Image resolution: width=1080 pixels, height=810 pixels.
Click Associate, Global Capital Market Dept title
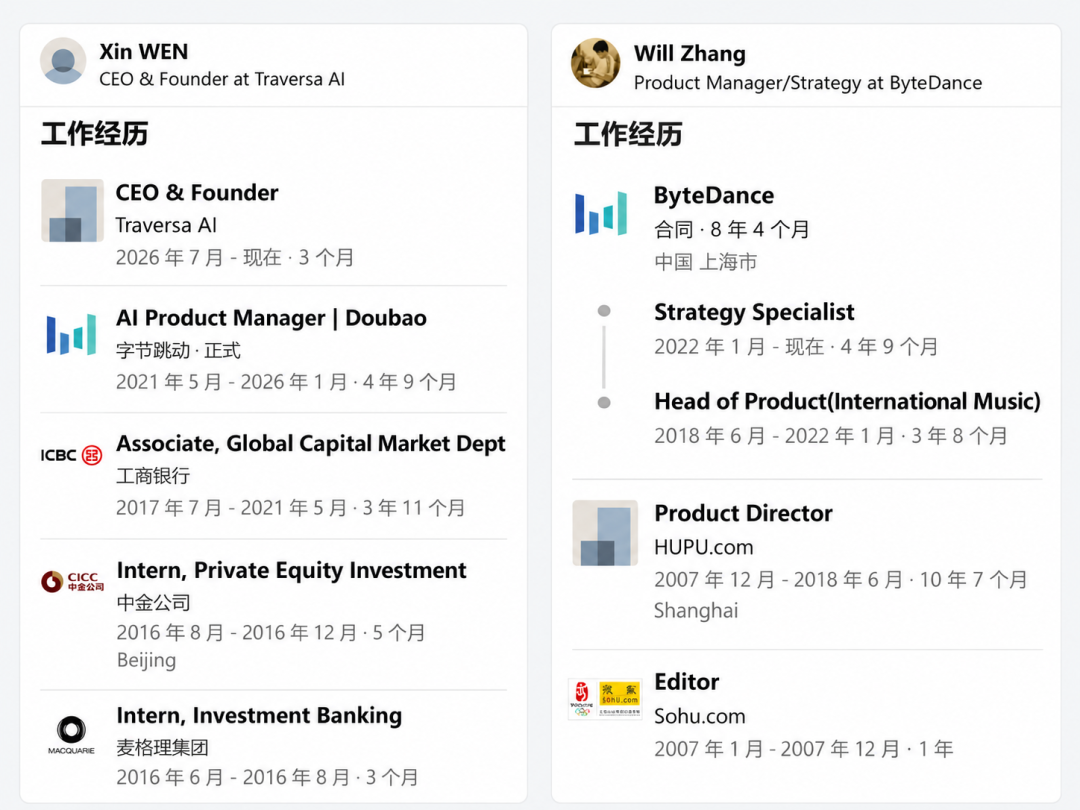point(311,444)
